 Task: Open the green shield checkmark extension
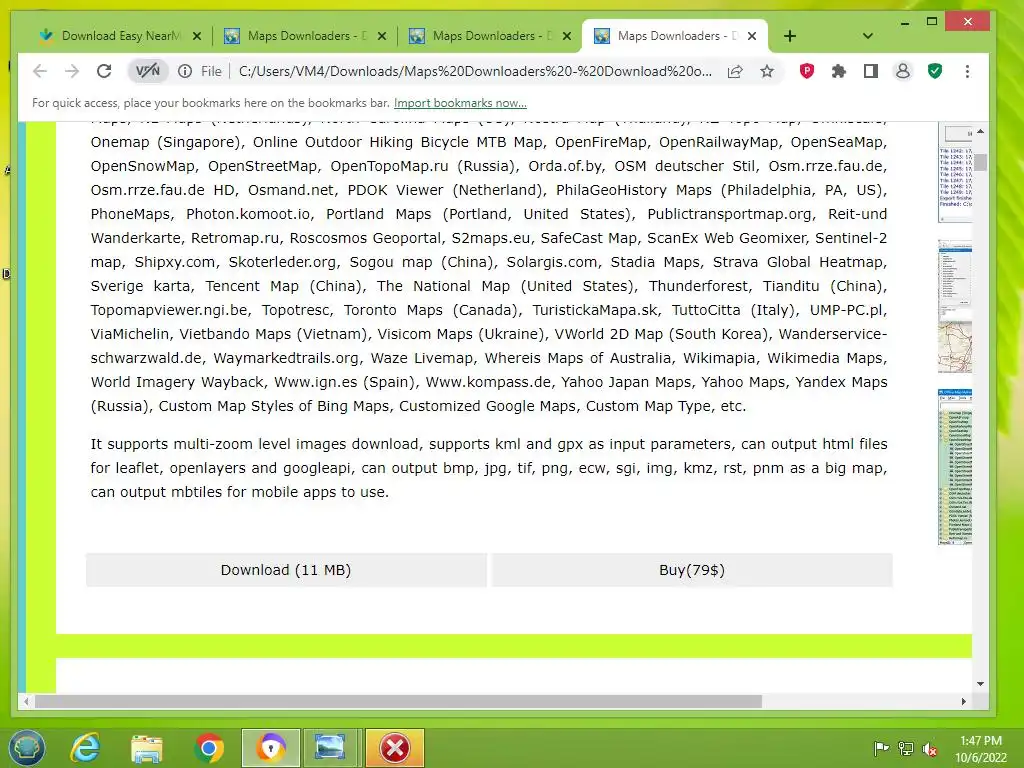[x=935, y=71]
